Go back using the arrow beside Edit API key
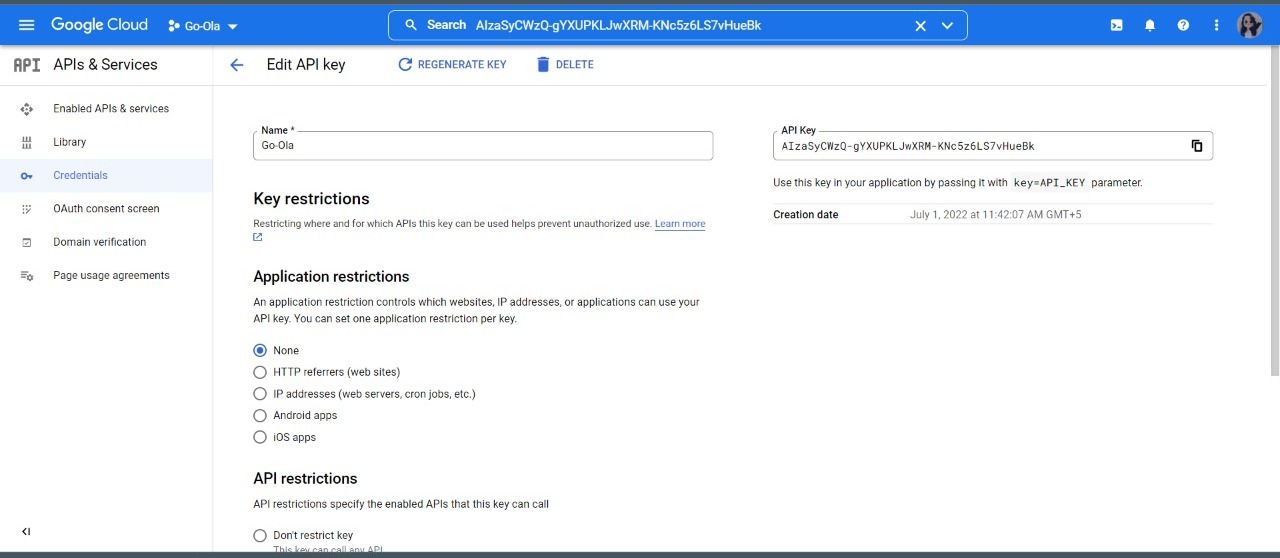The width and height of the screenshot is (1280, 558). pos(237,64)
